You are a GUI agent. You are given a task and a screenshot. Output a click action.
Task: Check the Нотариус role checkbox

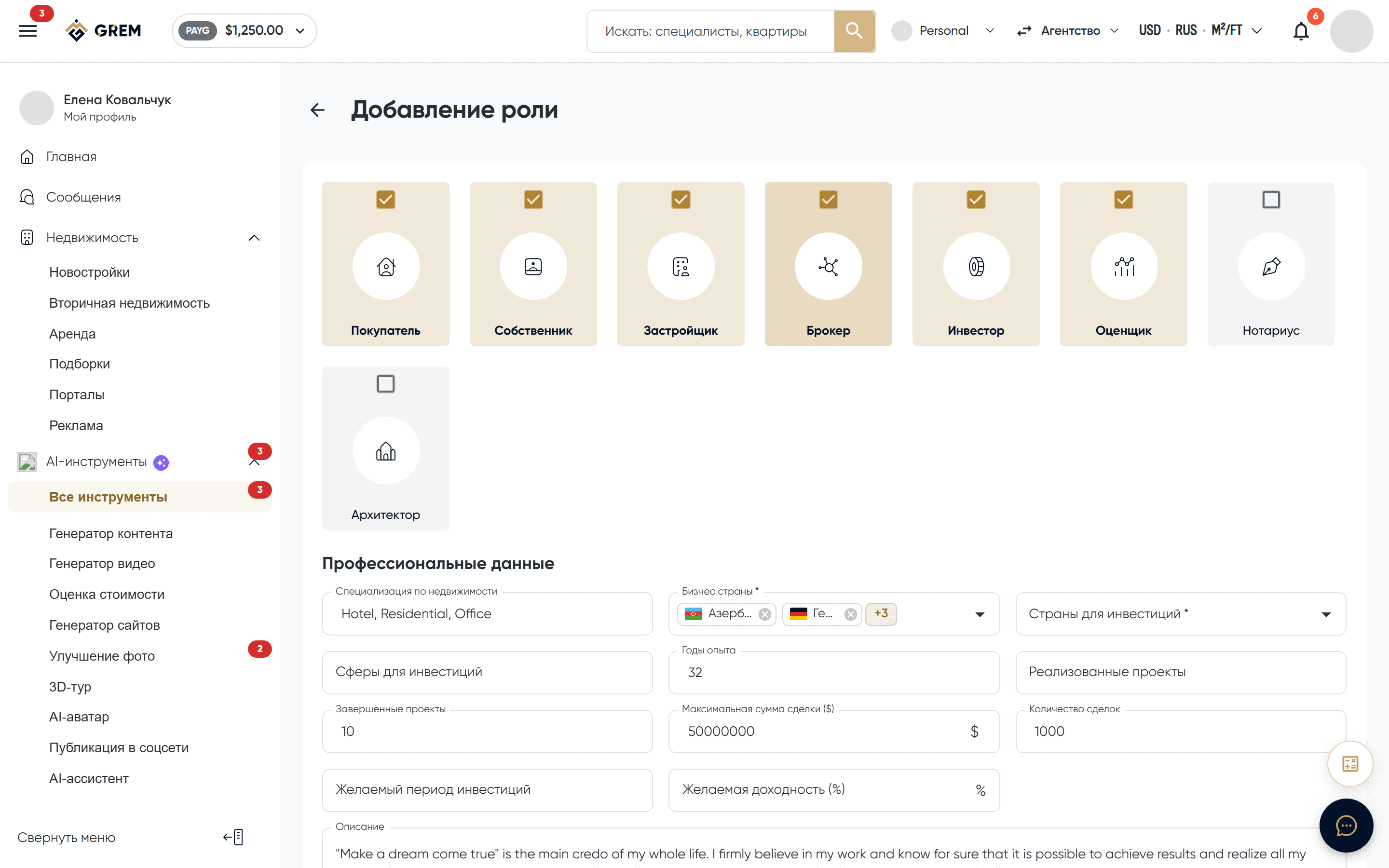[x=1271, y=200]
